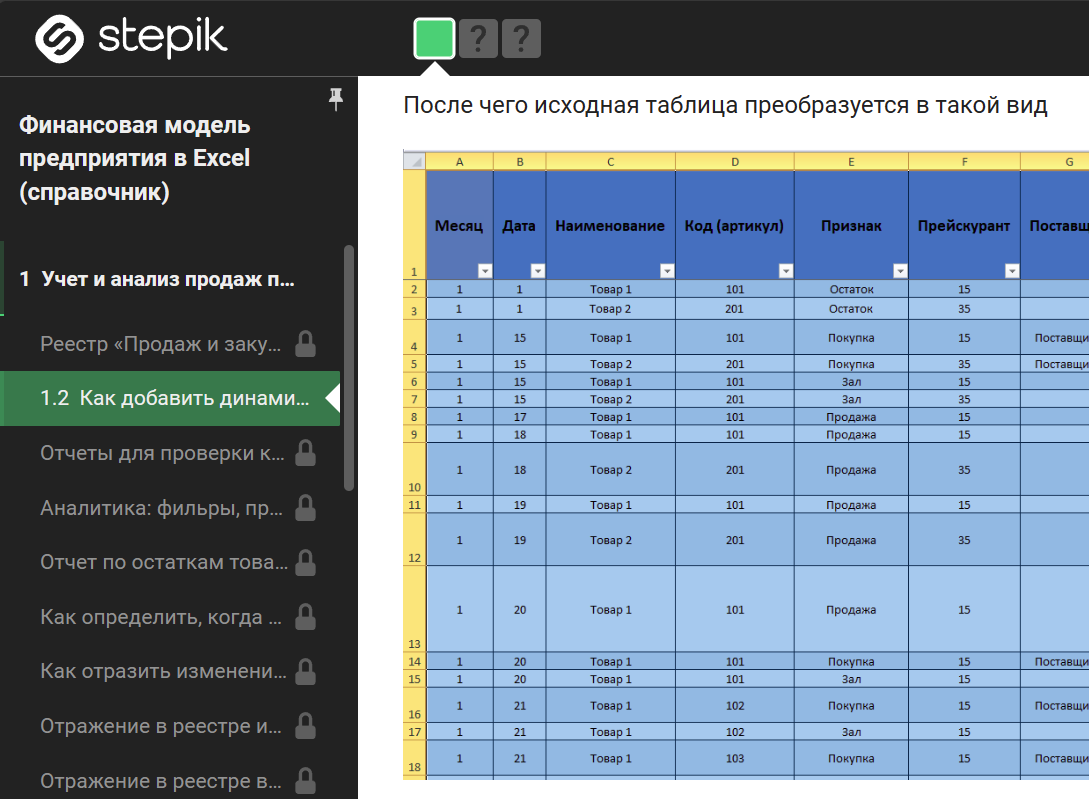Click lock icon beside Как определить, когда

(x=306, y=617)
